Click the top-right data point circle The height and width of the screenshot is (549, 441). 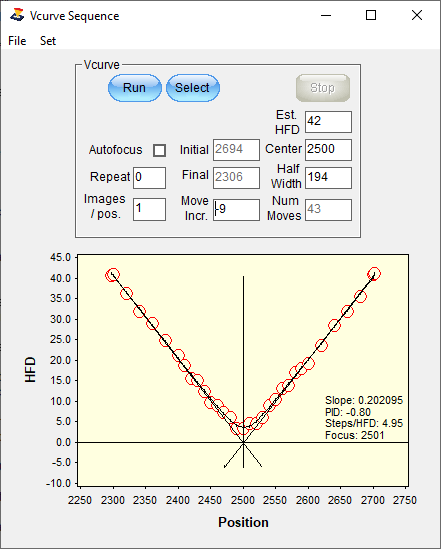374,273
